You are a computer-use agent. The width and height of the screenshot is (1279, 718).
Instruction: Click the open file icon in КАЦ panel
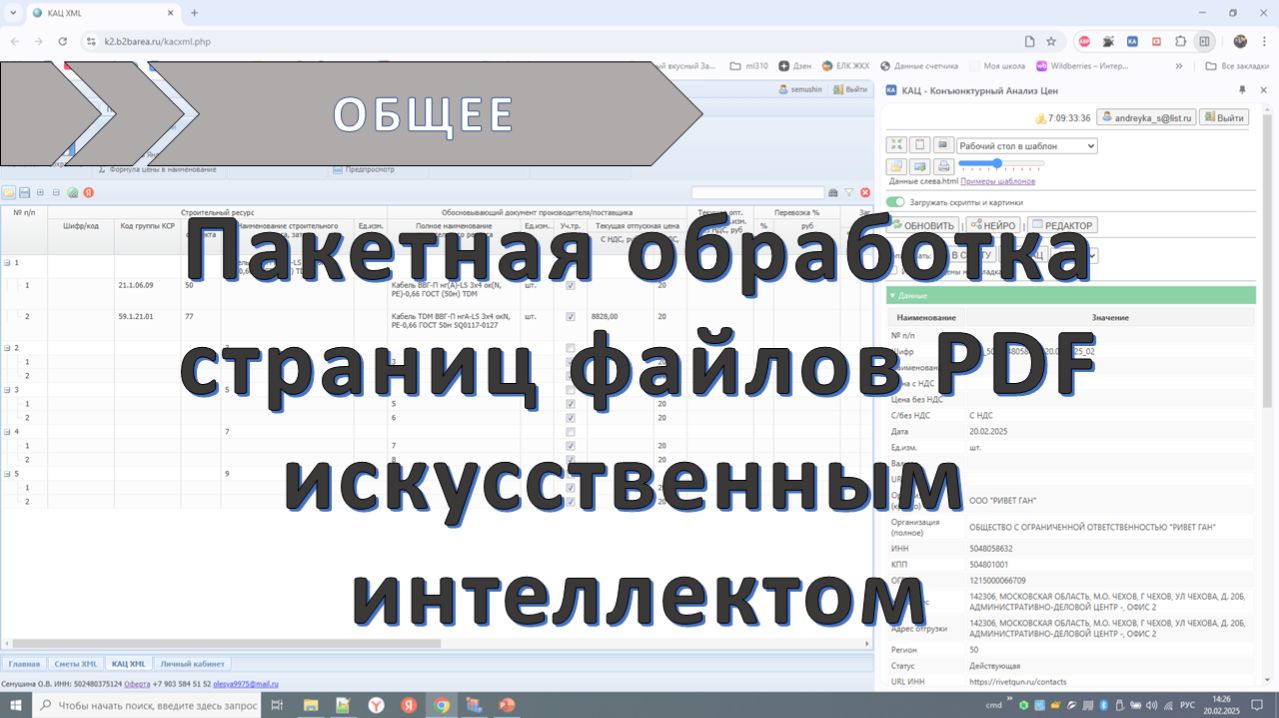point(897,166)
